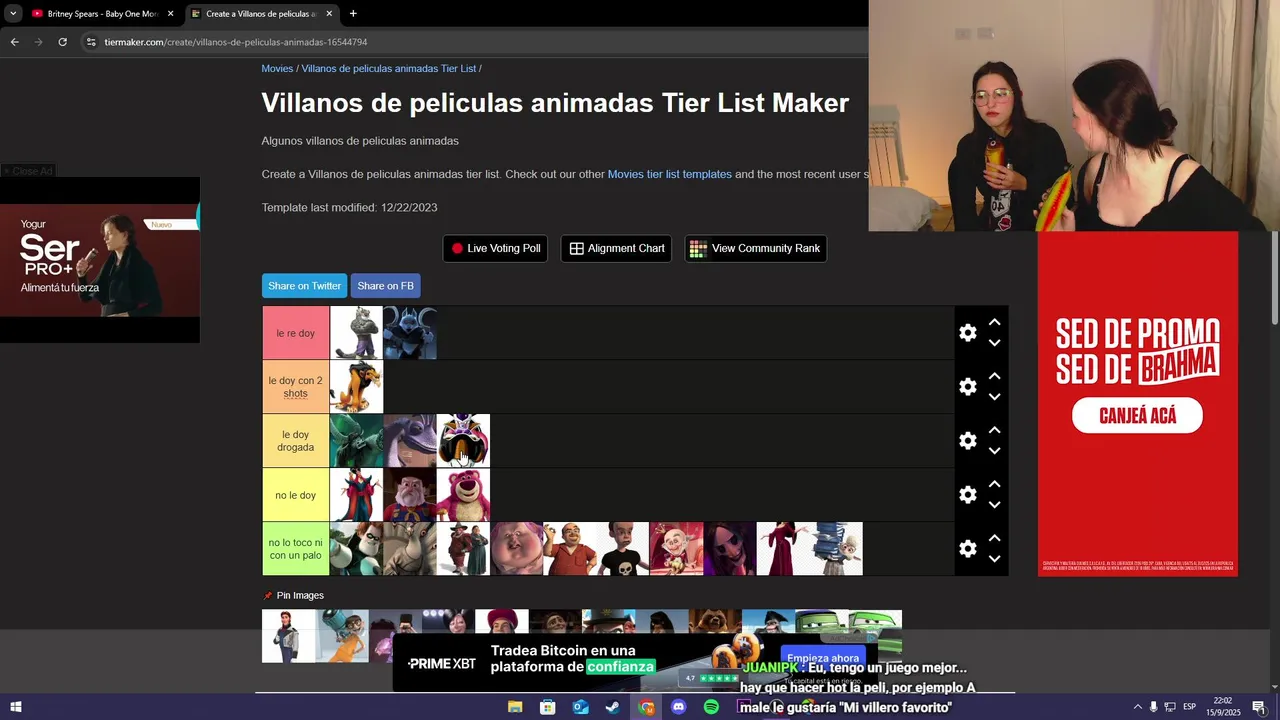The width and height of the screenshot is (1280, 720).
Task: Move 'no lo toco ni con un palo' row up
Action: [994, 538]
